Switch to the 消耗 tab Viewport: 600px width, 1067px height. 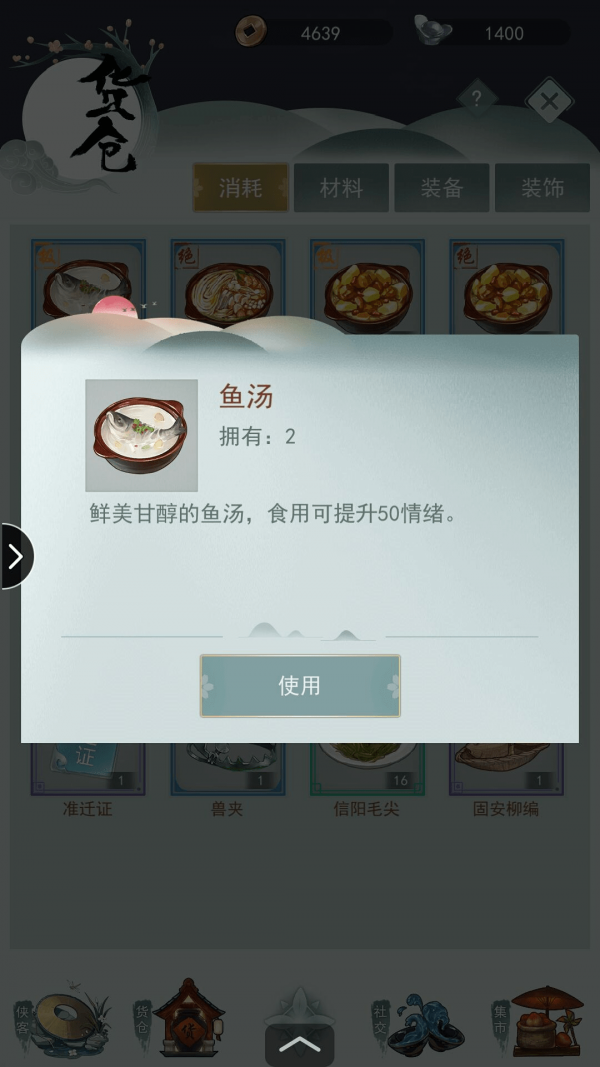(241, 188)
